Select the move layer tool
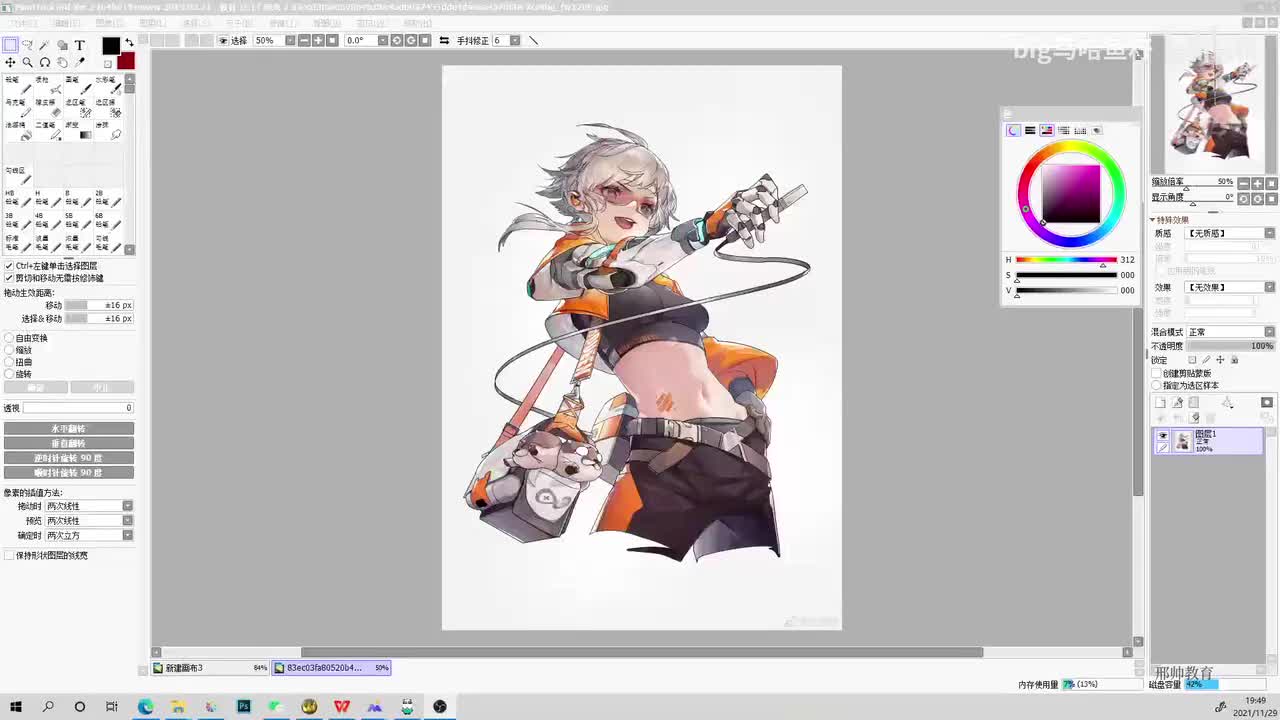 coord(10,62)
